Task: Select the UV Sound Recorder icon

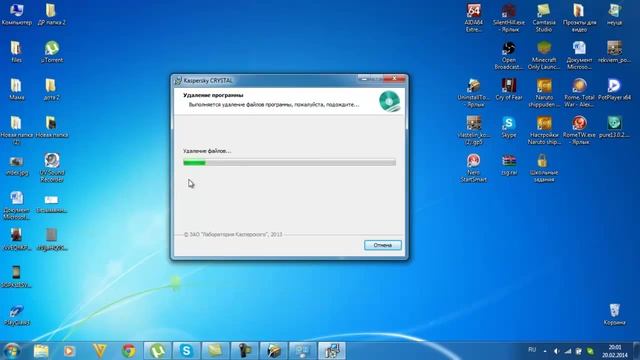Action: pos(52,167)
